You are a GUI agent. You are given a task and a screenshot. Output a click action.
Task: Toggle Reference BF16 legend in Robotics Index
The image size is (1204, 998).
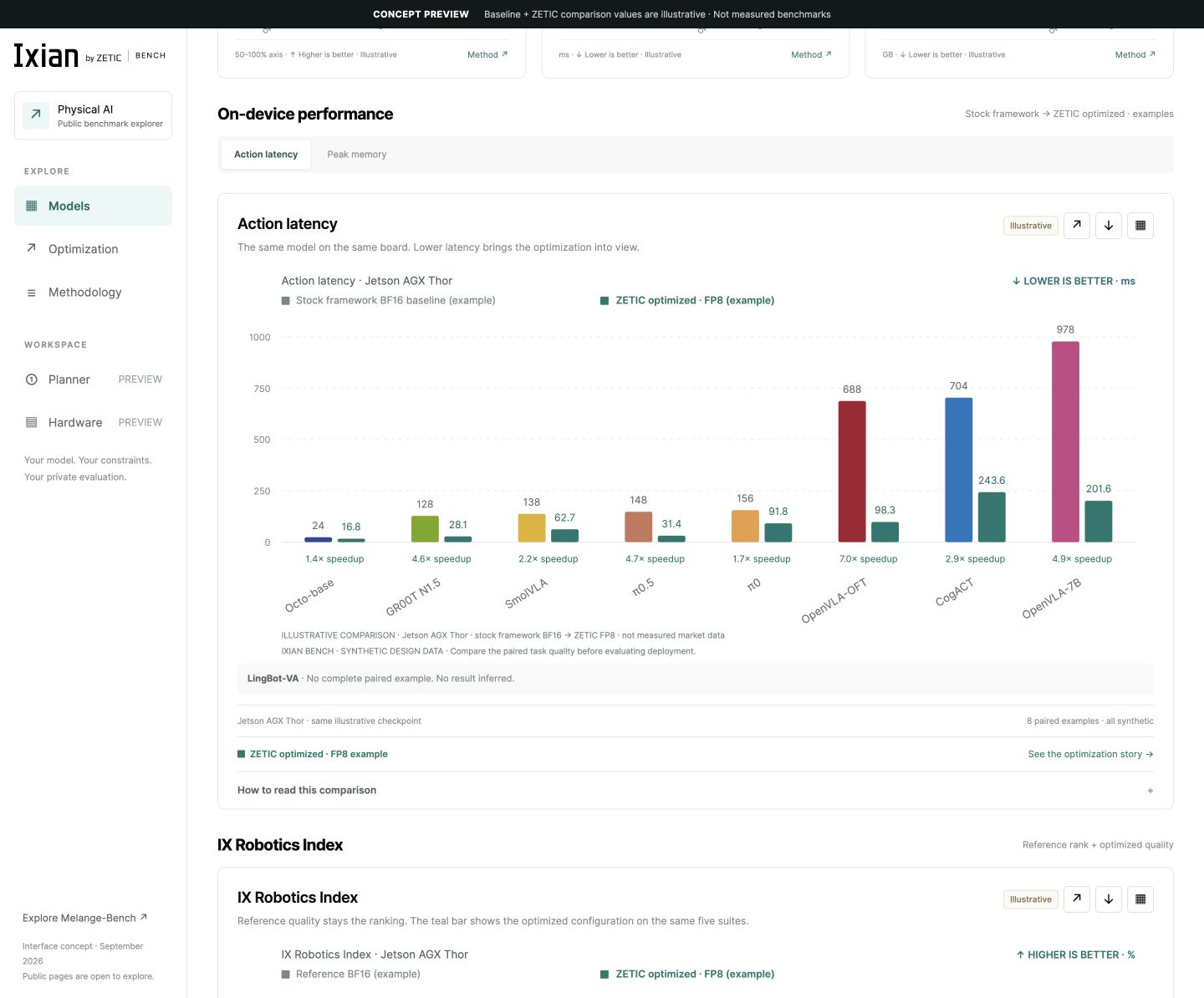(x=351, y=974)
